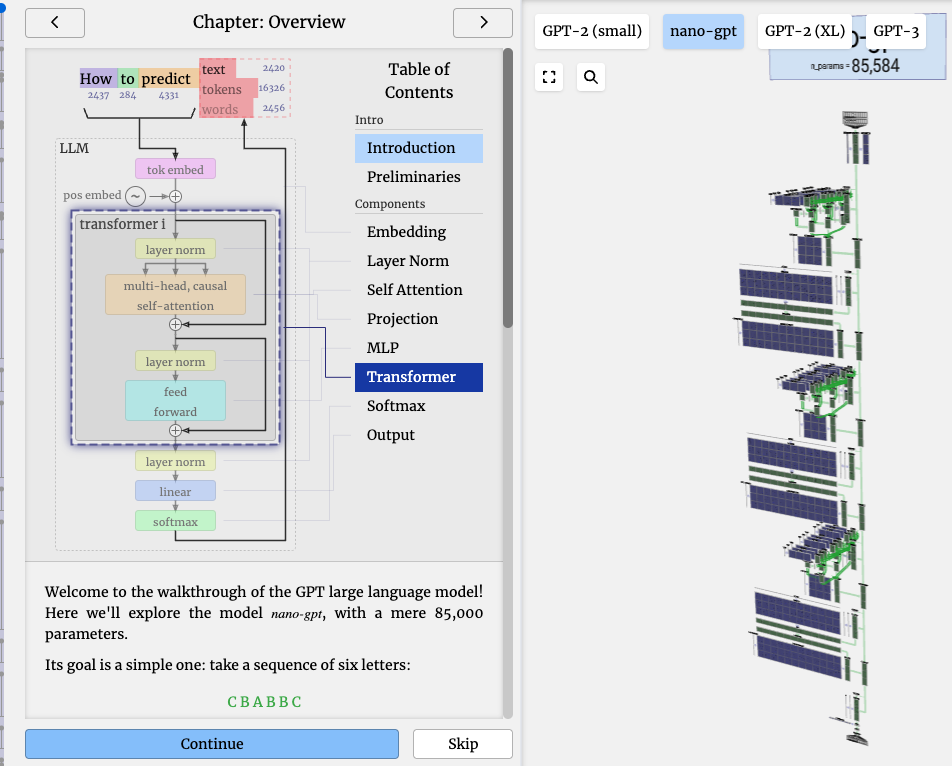This screenshot has height=766, width=952.
Task: Click the magnifier search icon
Action: (591, 77)
